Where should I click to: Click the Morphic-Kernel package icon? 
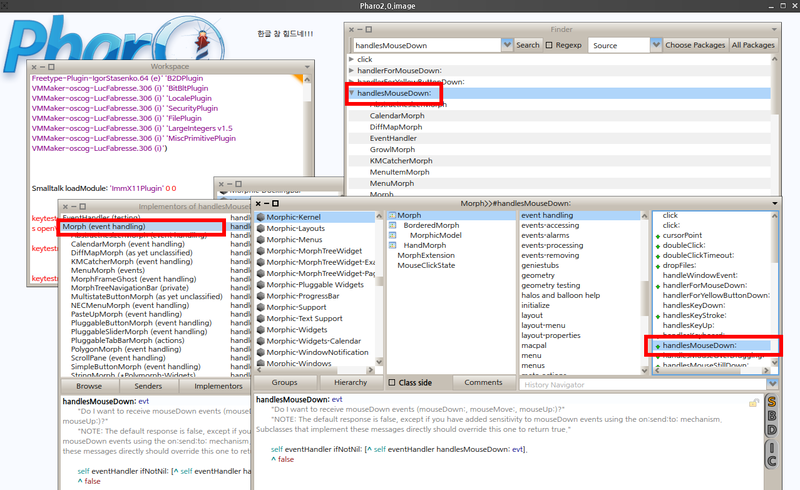click(260, 216)
